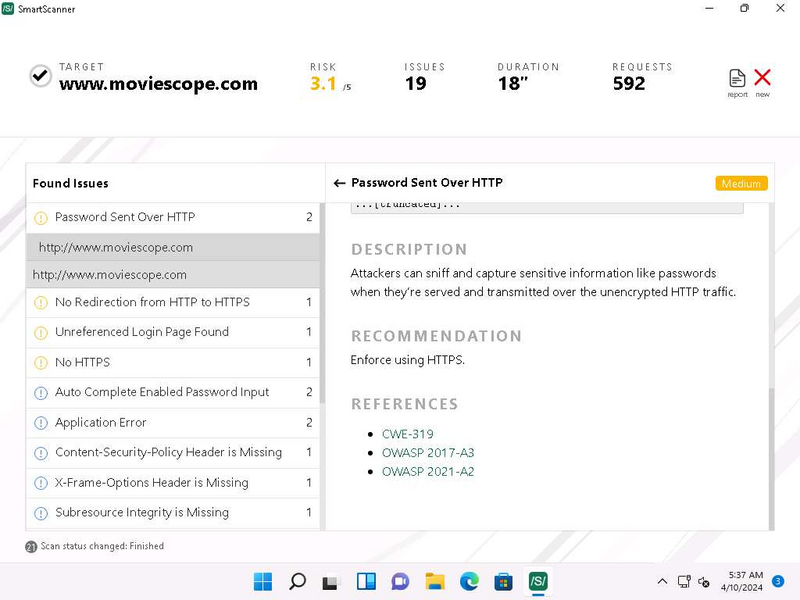Click info icon beside Auto Complete Enabled Password Input
The height and width of the screenshot is (600, 800).
[x=41, y=393]
